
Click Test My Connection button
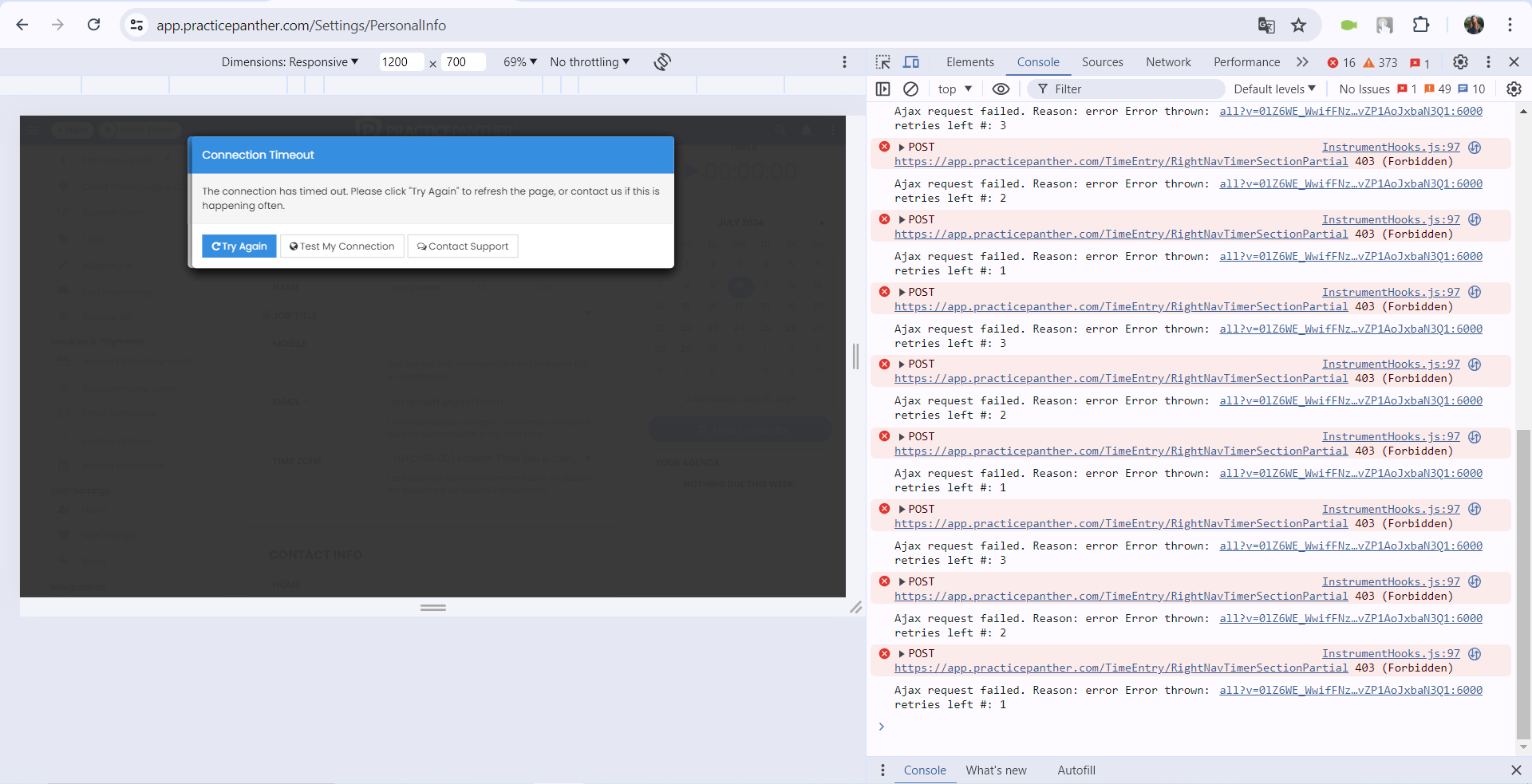click(342, 246)
